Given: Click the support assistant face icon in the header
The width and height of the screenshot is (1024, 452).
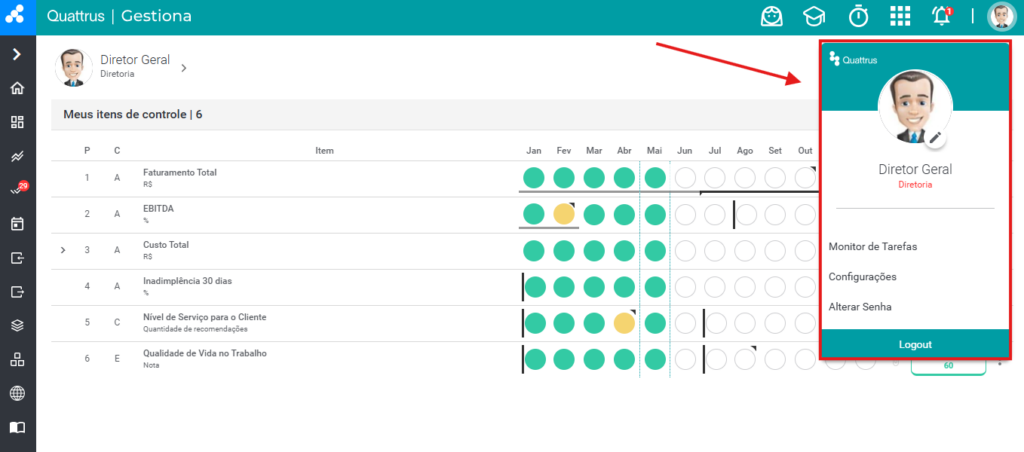Looking at the screenshot, I should [772, 16].
